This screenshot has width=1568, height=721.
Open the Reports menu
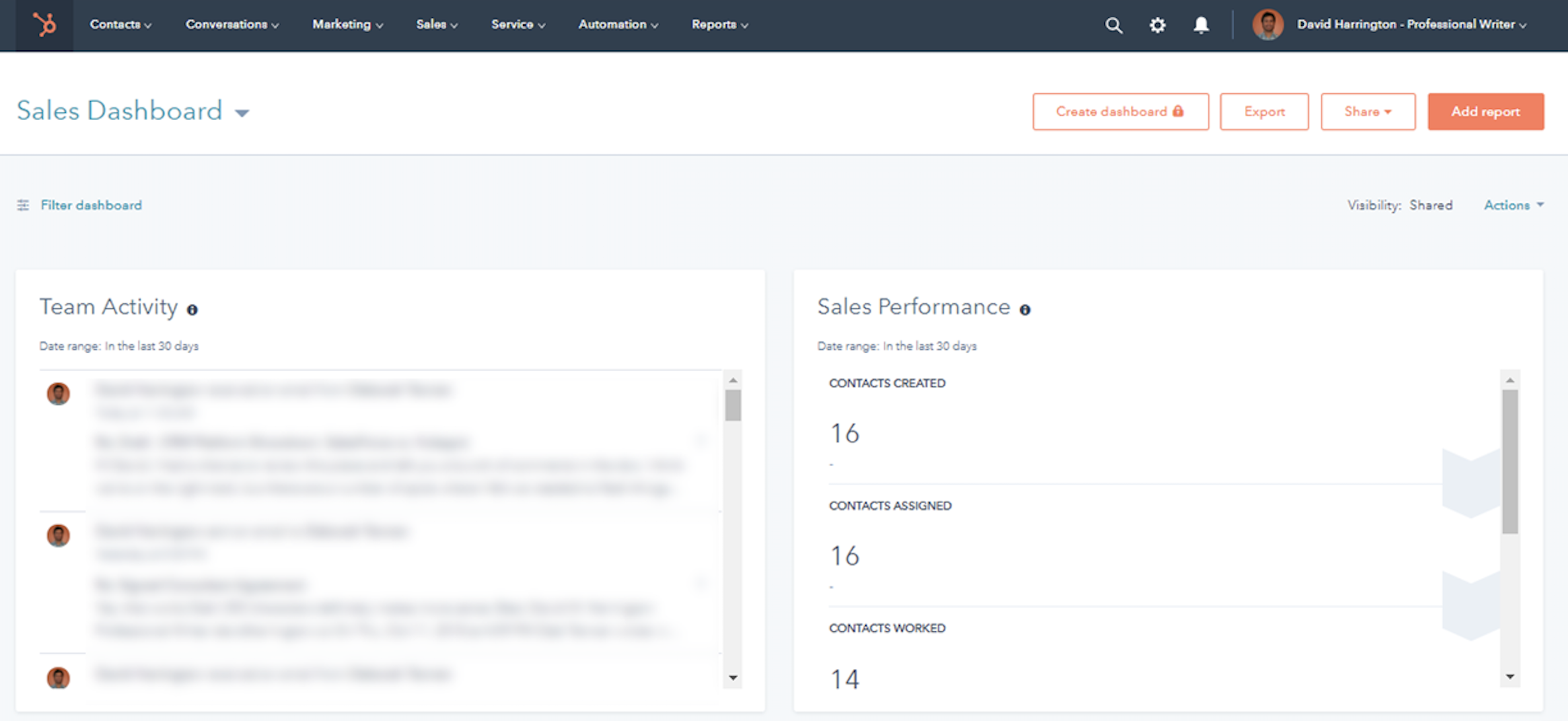point(719,25)
